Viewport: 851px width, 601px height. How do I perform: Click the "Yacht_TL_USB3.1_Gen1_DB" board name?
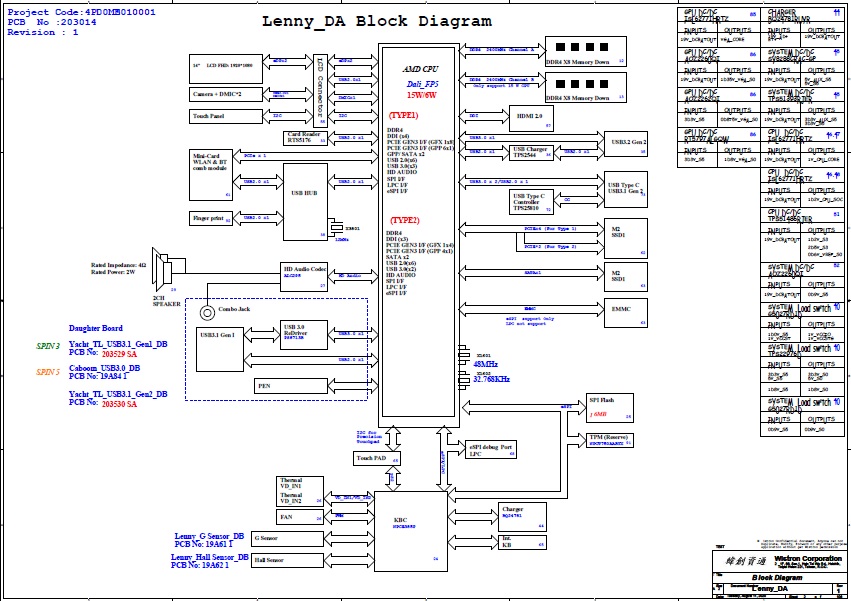(x=118, y=344)
